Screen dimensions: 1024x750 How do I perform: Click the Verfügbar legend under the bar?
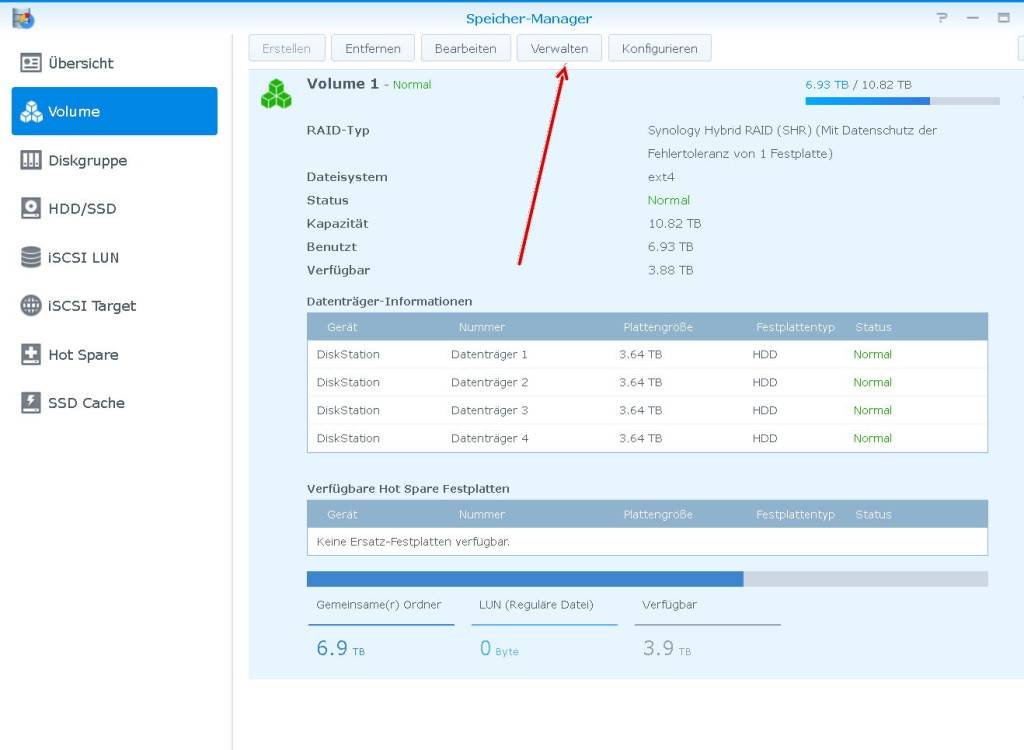(669, 604)
